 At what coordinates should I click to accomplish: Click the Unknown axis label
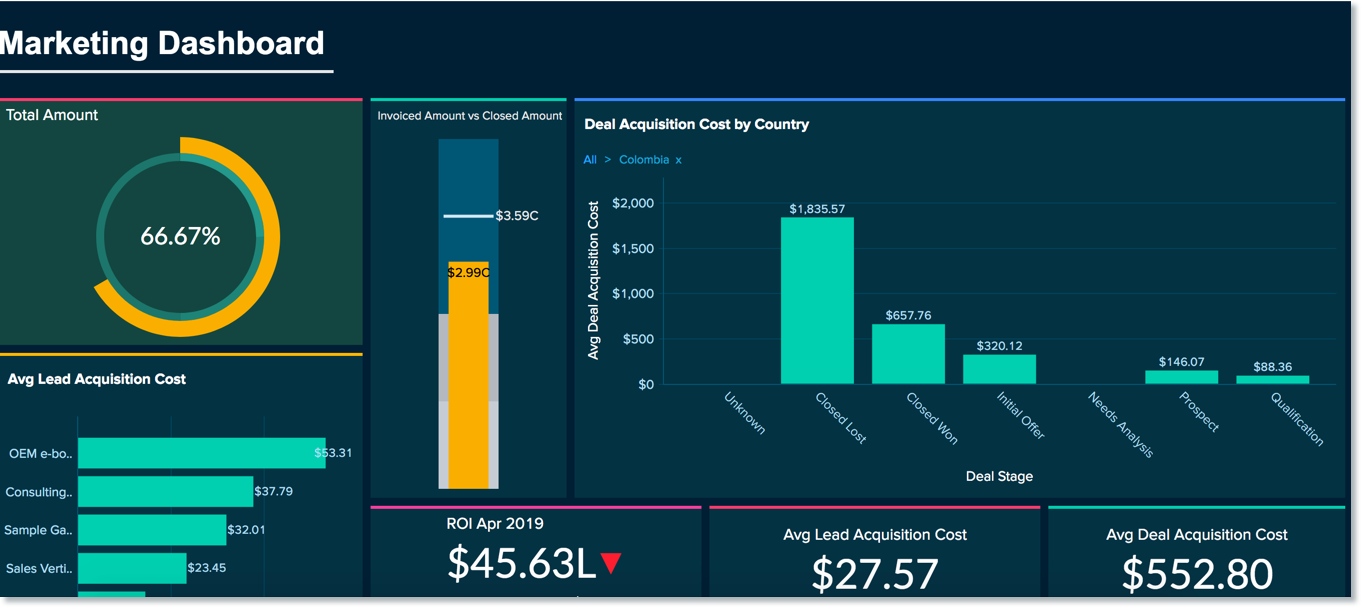[745, 413]
